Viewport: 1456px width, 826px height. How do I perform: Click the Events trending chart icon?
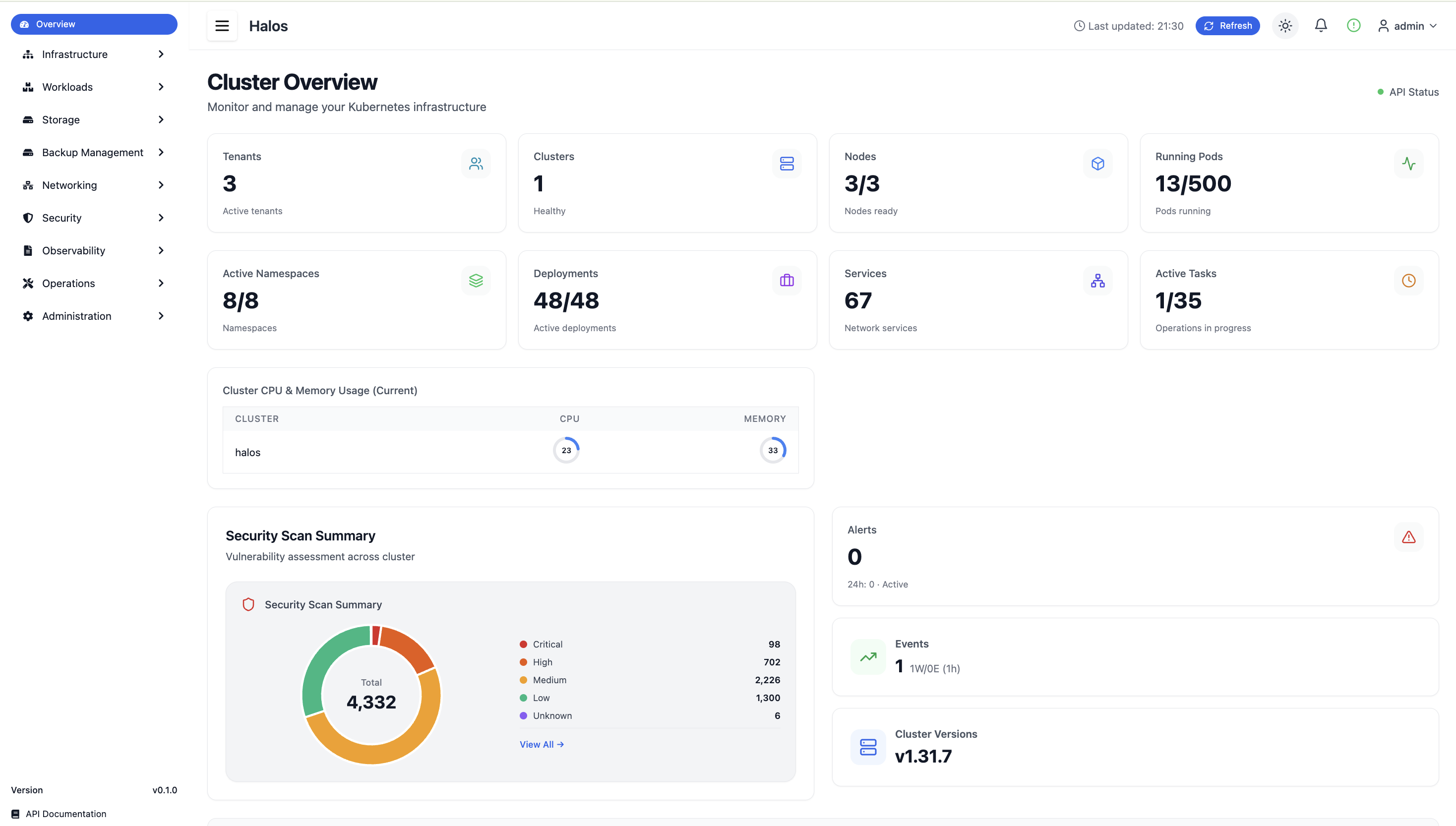tap(867, 657)
